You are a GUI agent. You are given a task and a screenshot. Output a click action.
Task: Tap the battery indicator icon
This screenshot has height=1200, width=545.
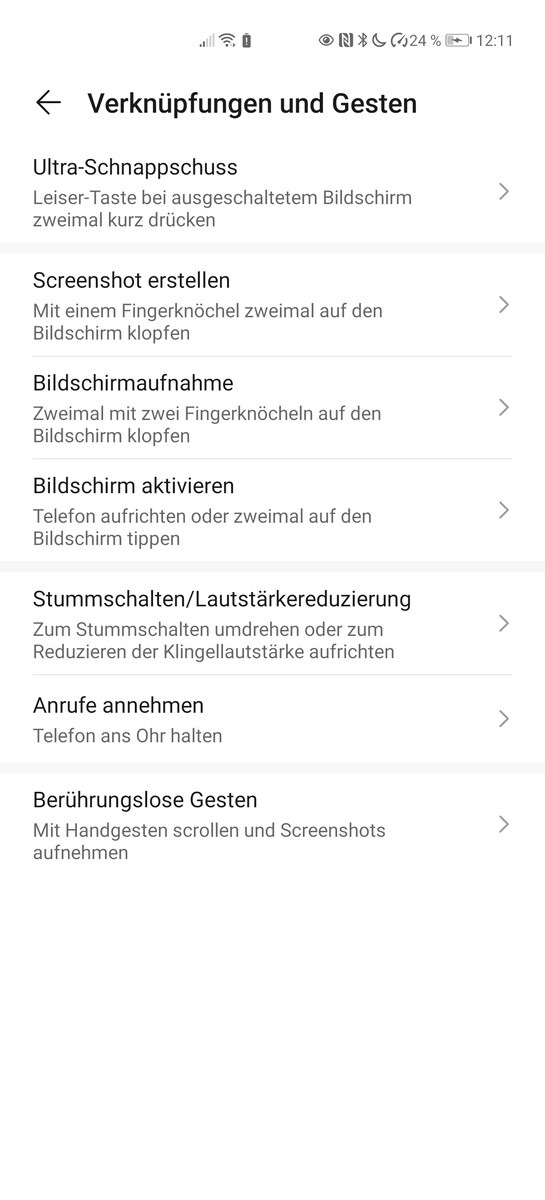pyautogui.click(x=459, y=40)
